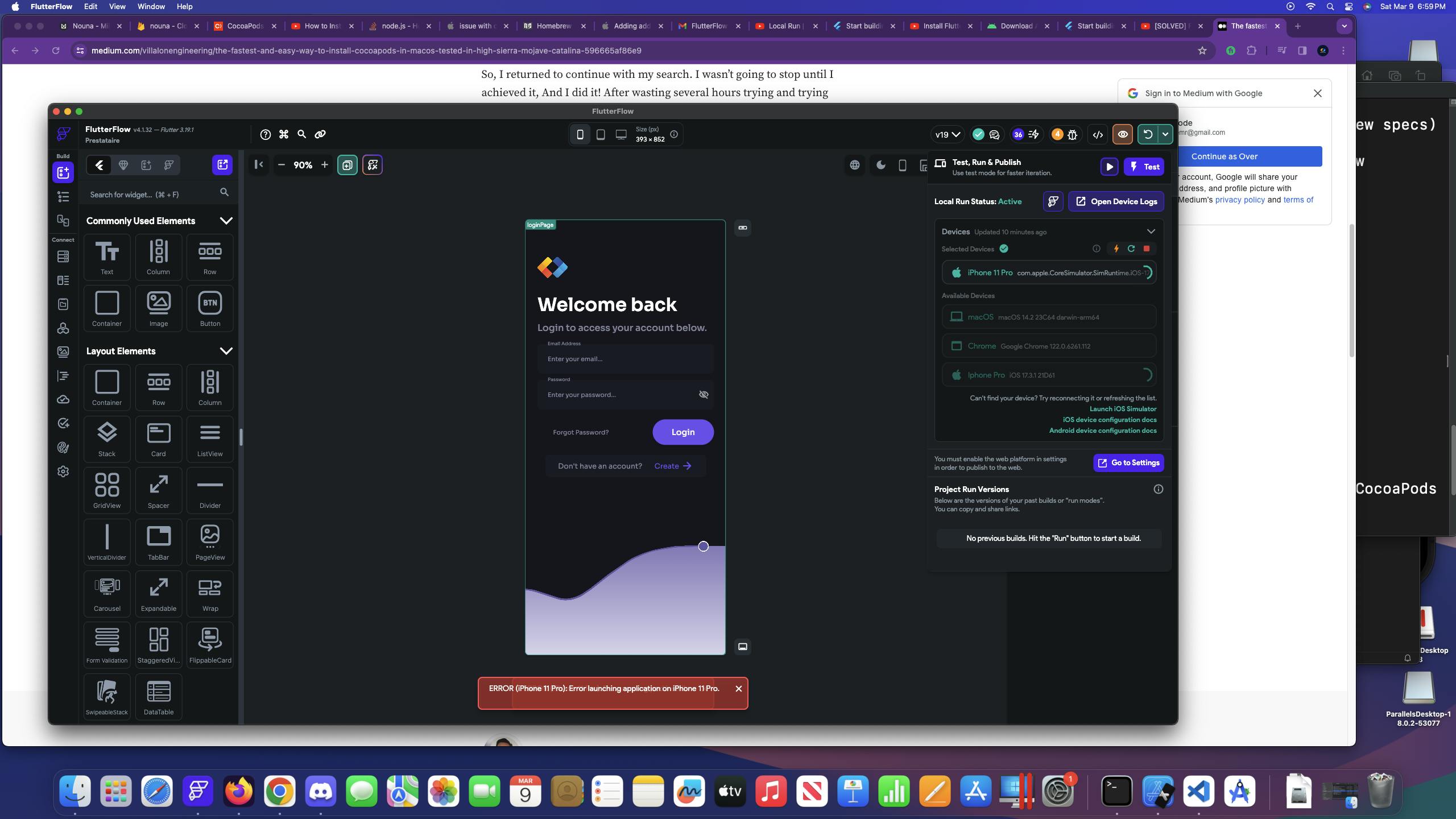This screenshot has width=1456, height=819.
Task: Switch to the Homebrew Chrome tab
Action: pos(555,26)
